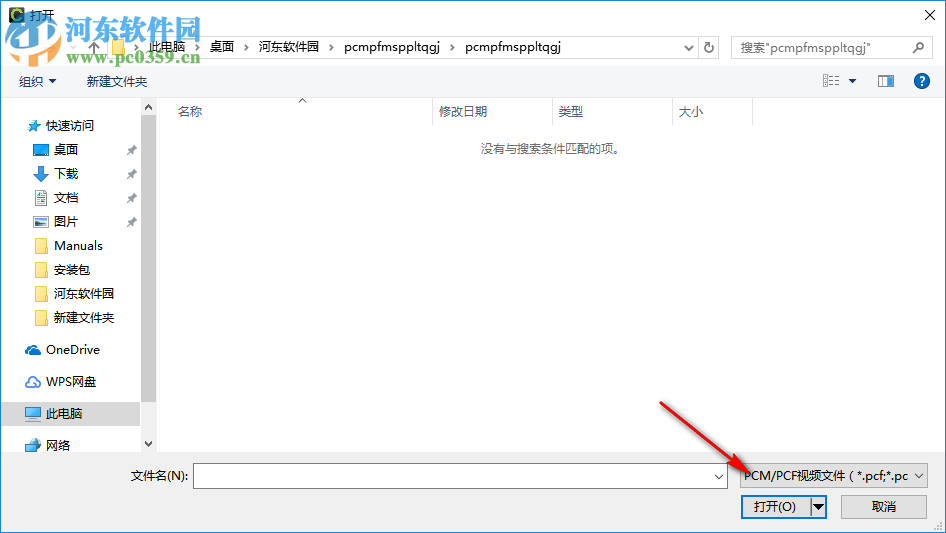Change view layout icon
This screenshot has height=533, width=946.
pos(831,81)
